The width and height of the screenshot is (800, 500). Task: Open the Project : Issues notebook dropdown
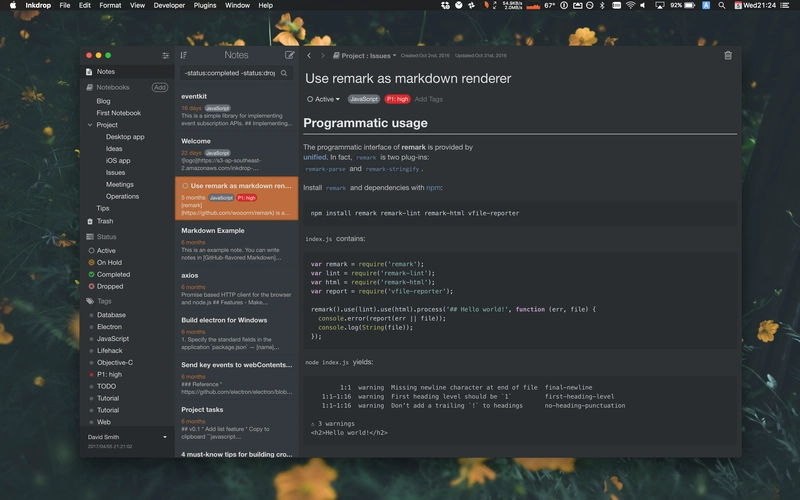364,56
